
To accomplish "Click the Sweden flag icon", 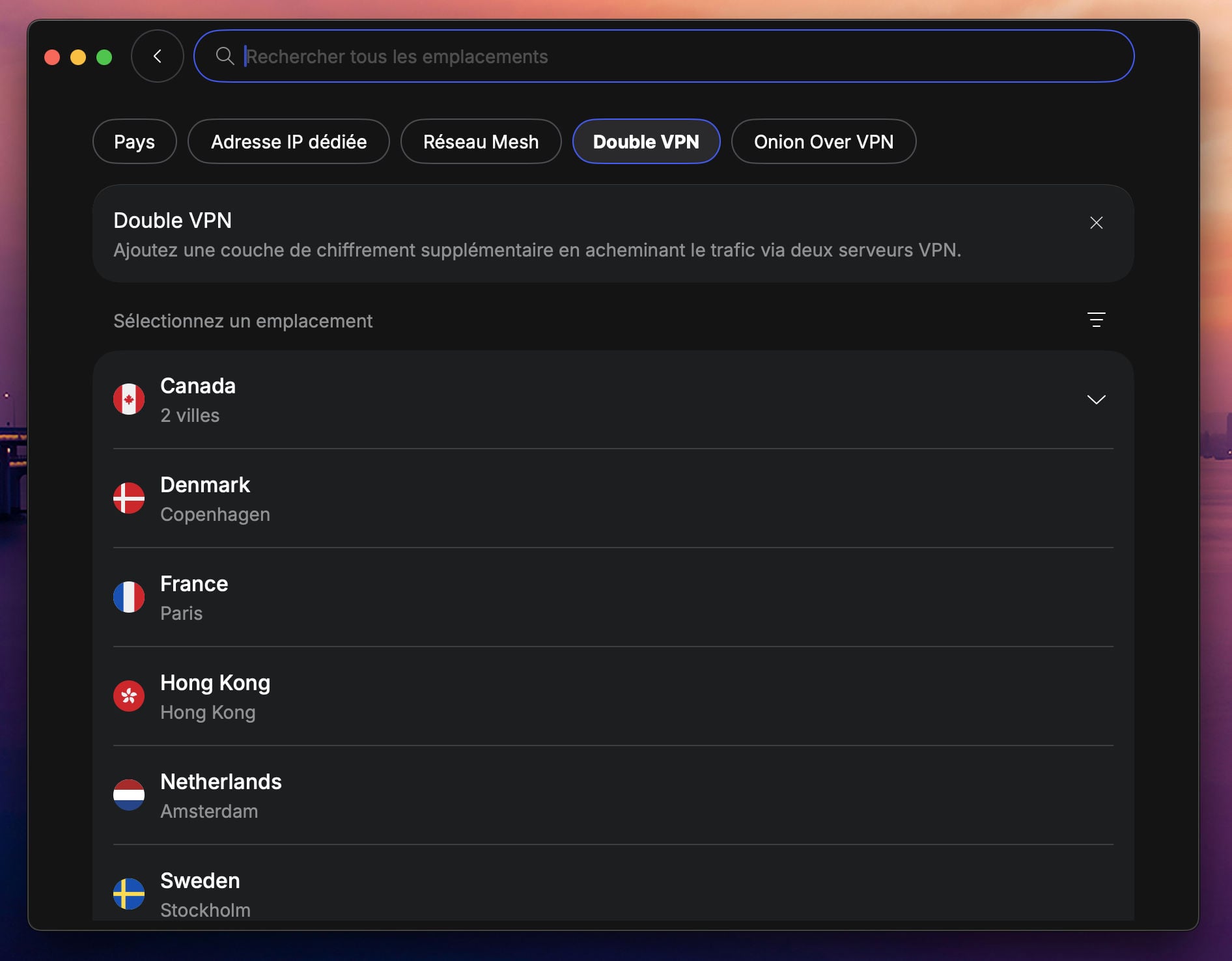I will pos(129,894).
